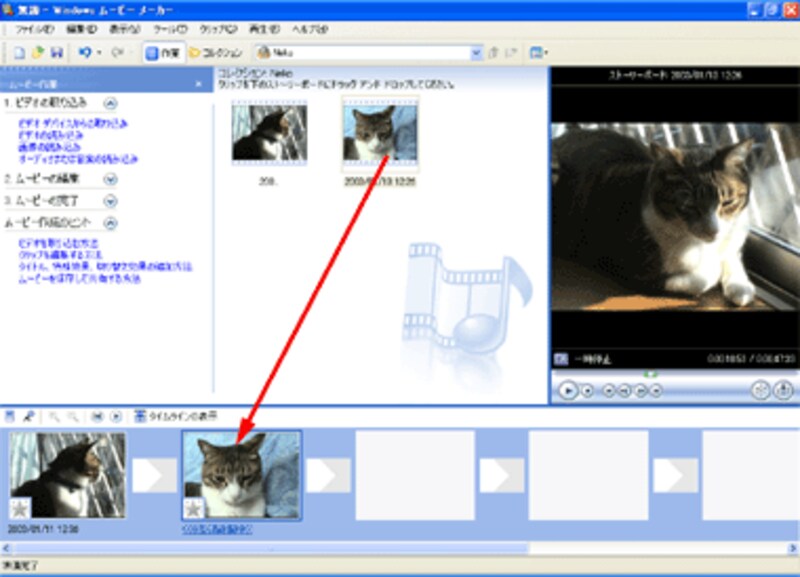Screen dimensions: 800x577
Task: Create a new project with the toolbar icon
Action: point(19,53)
